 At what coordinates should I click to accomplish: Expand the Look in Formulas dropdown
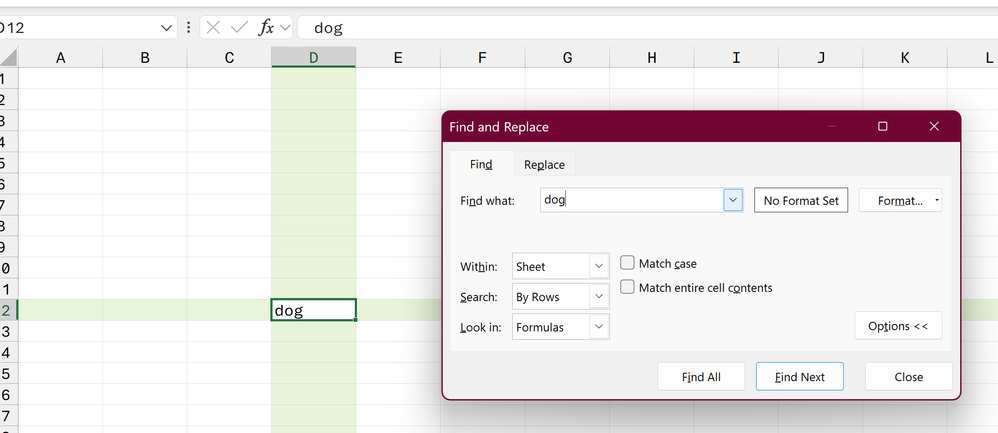click(599, 327)
